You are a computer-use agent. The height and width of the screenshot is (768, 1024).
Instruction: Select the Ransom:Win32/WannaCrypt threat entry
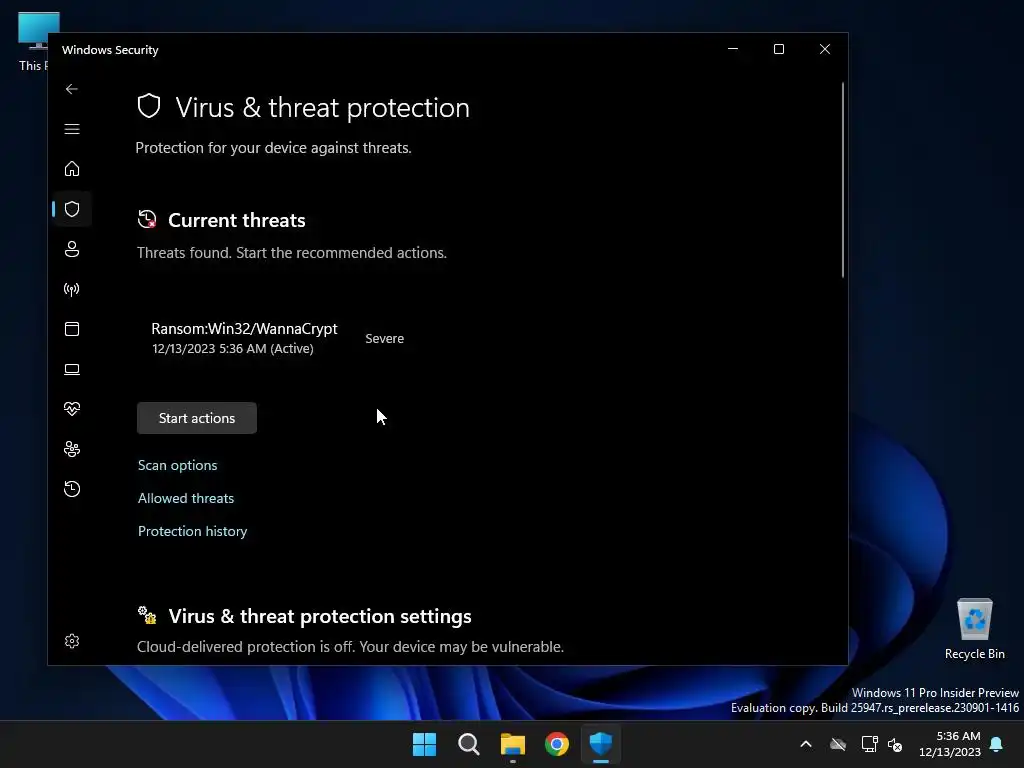tap(277, 338)
